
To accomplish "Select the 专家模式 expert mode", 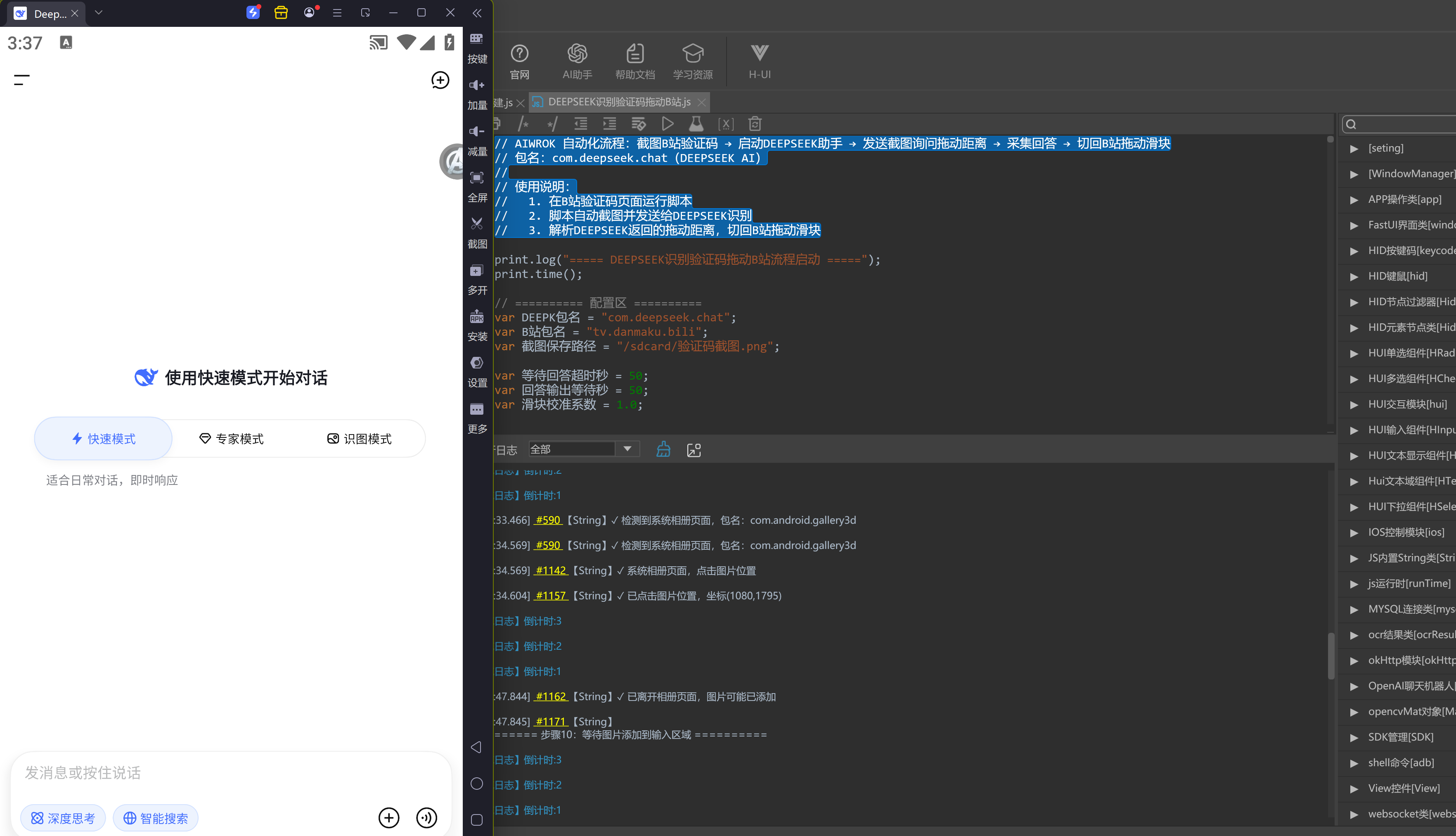I will (231, 439).
